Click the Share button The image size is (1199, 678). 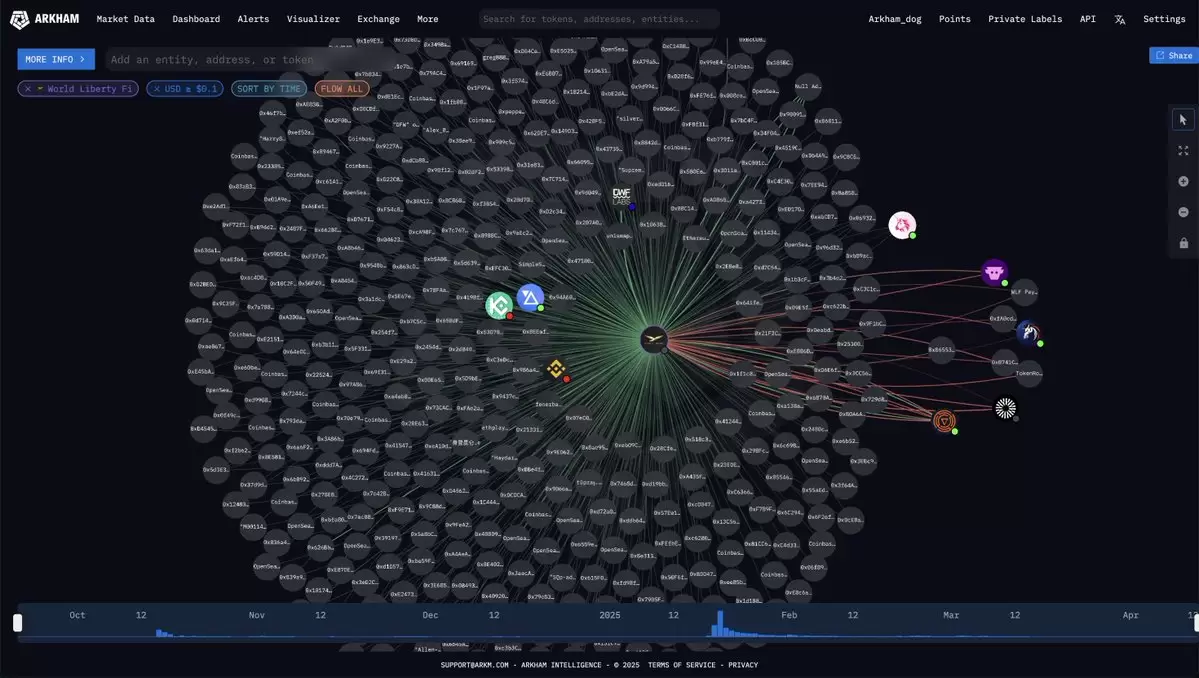point(1174,55)
